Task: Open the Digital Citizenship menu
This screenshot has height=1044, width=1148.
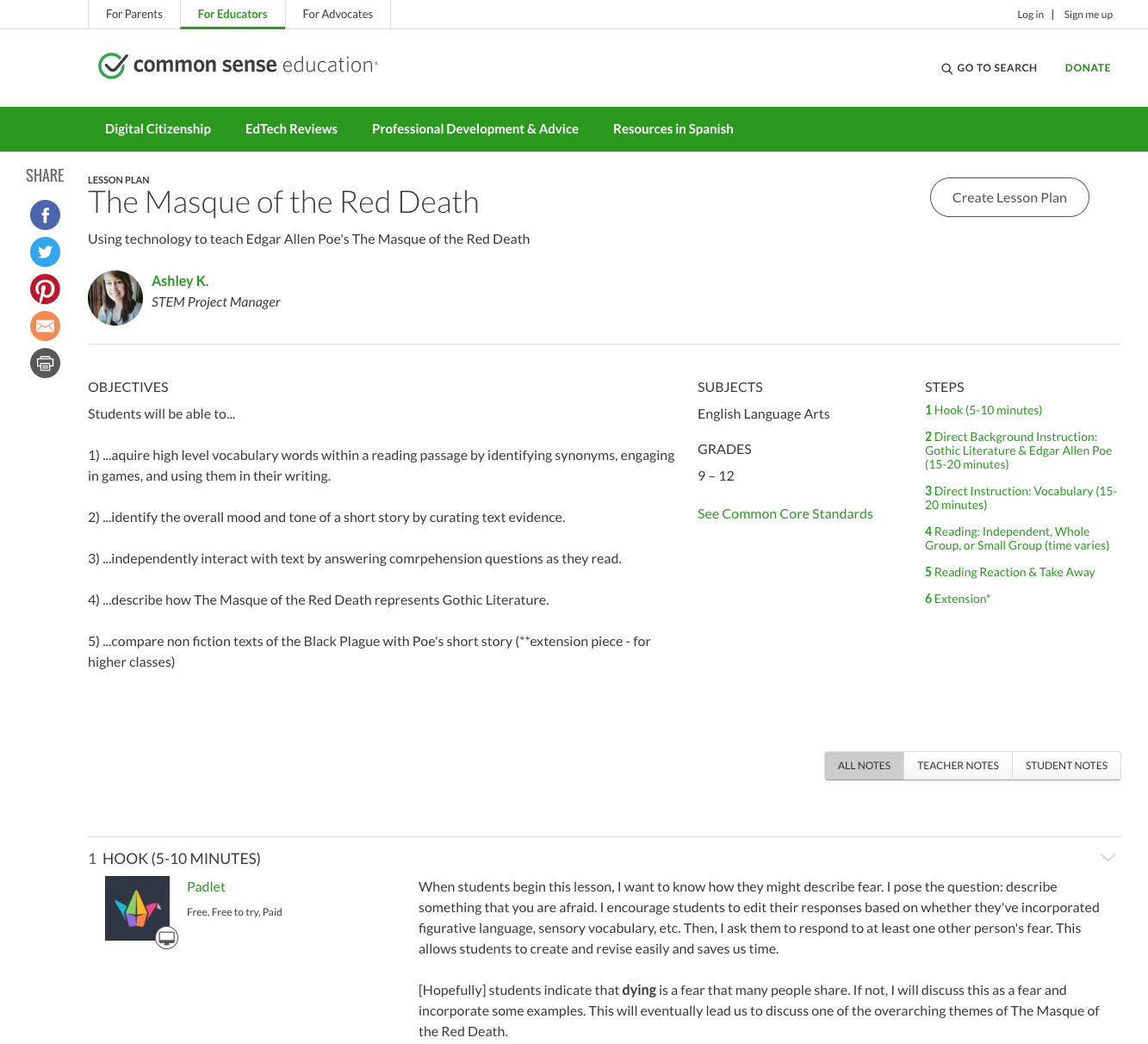Action: (158, 128)
